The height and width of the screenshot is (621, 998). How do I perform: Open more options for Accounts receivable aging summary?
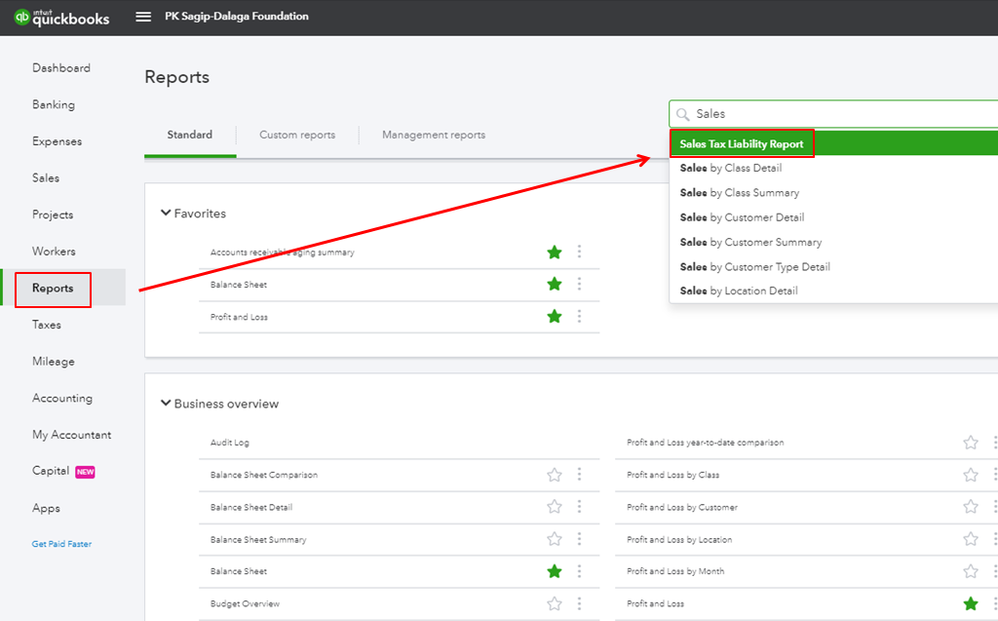tap(579, 252)
